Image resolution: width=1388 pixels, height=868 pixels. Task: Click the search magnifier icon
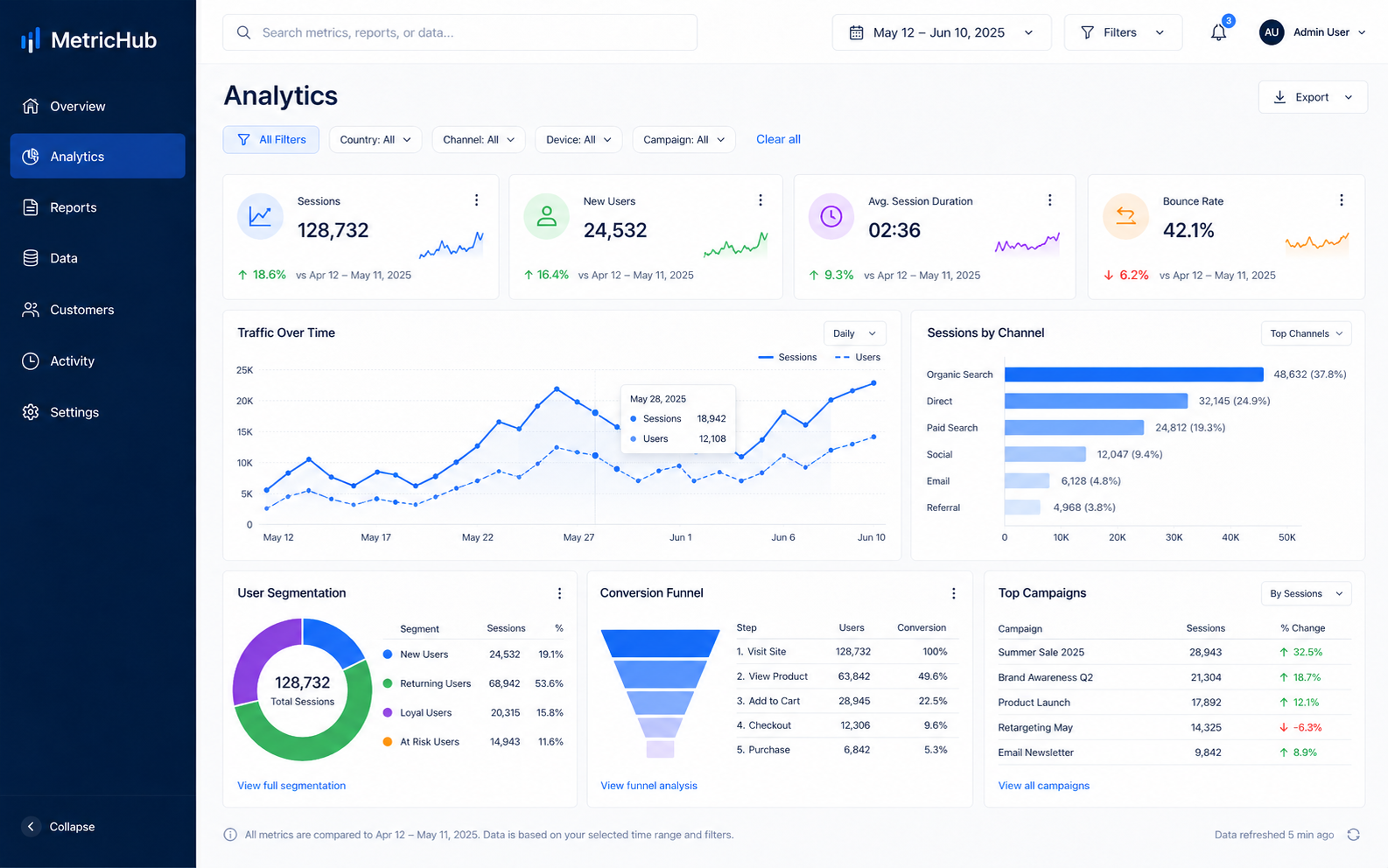pyautogui.click(x=243, y=32)
